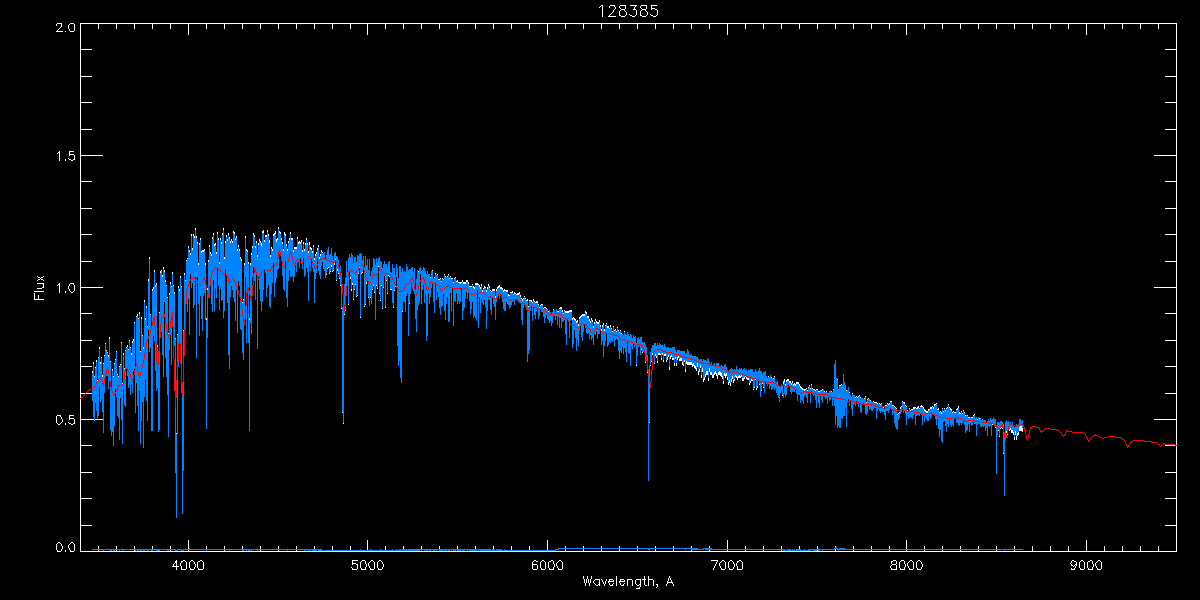Click the Flux y-axis label
This screenshot has height=600, width=1200.
tap(40, 288)
